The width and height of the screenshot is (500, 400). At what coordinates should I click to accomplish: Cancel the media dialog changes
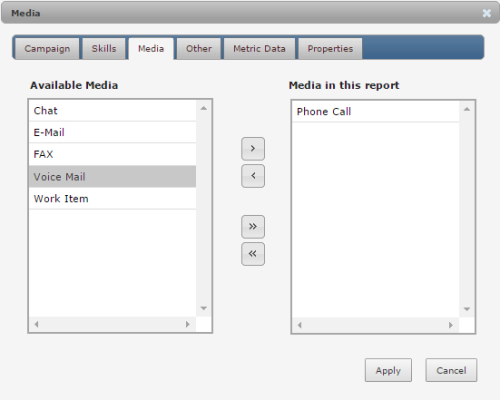451,370
